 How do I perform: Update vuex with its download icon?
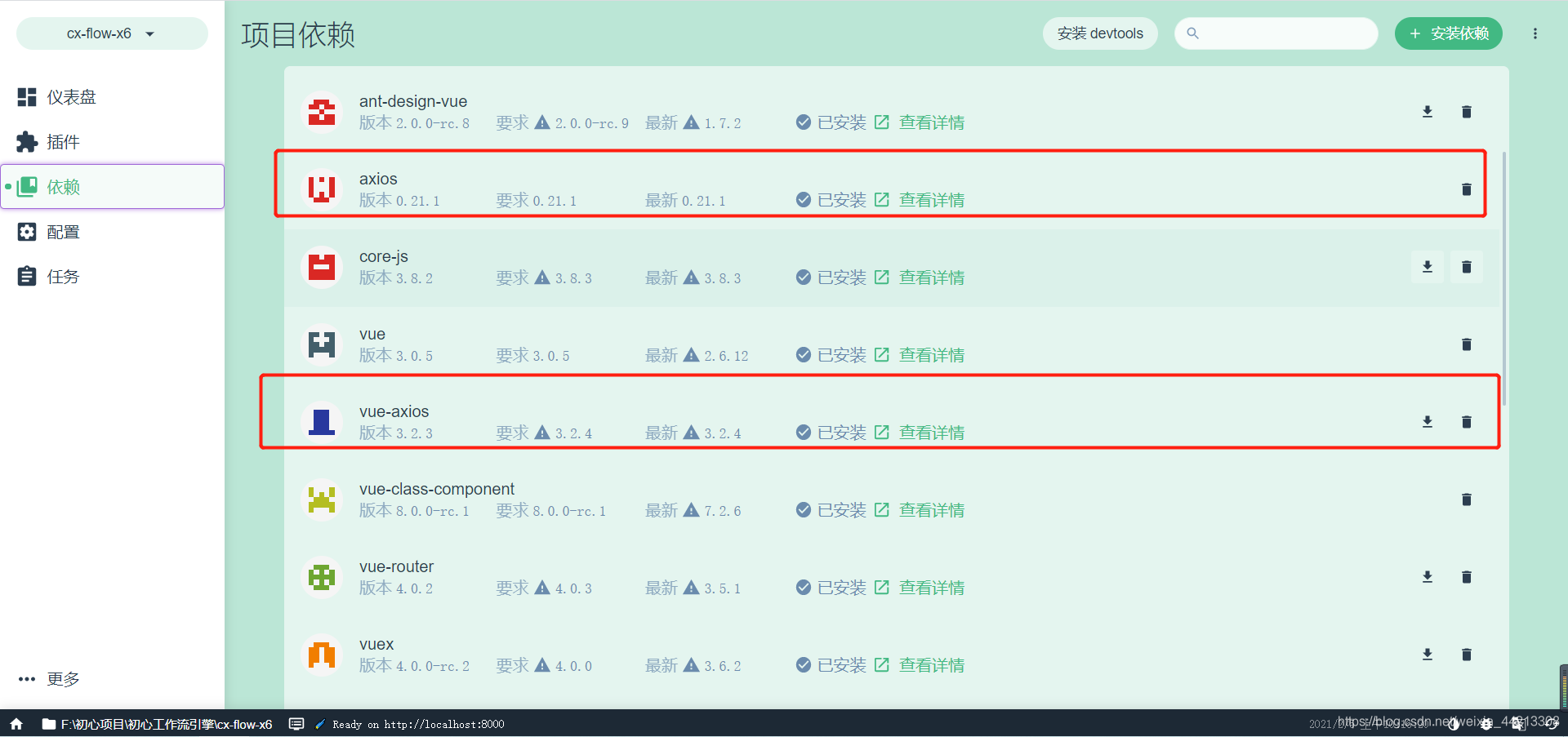coord(1428,655)
